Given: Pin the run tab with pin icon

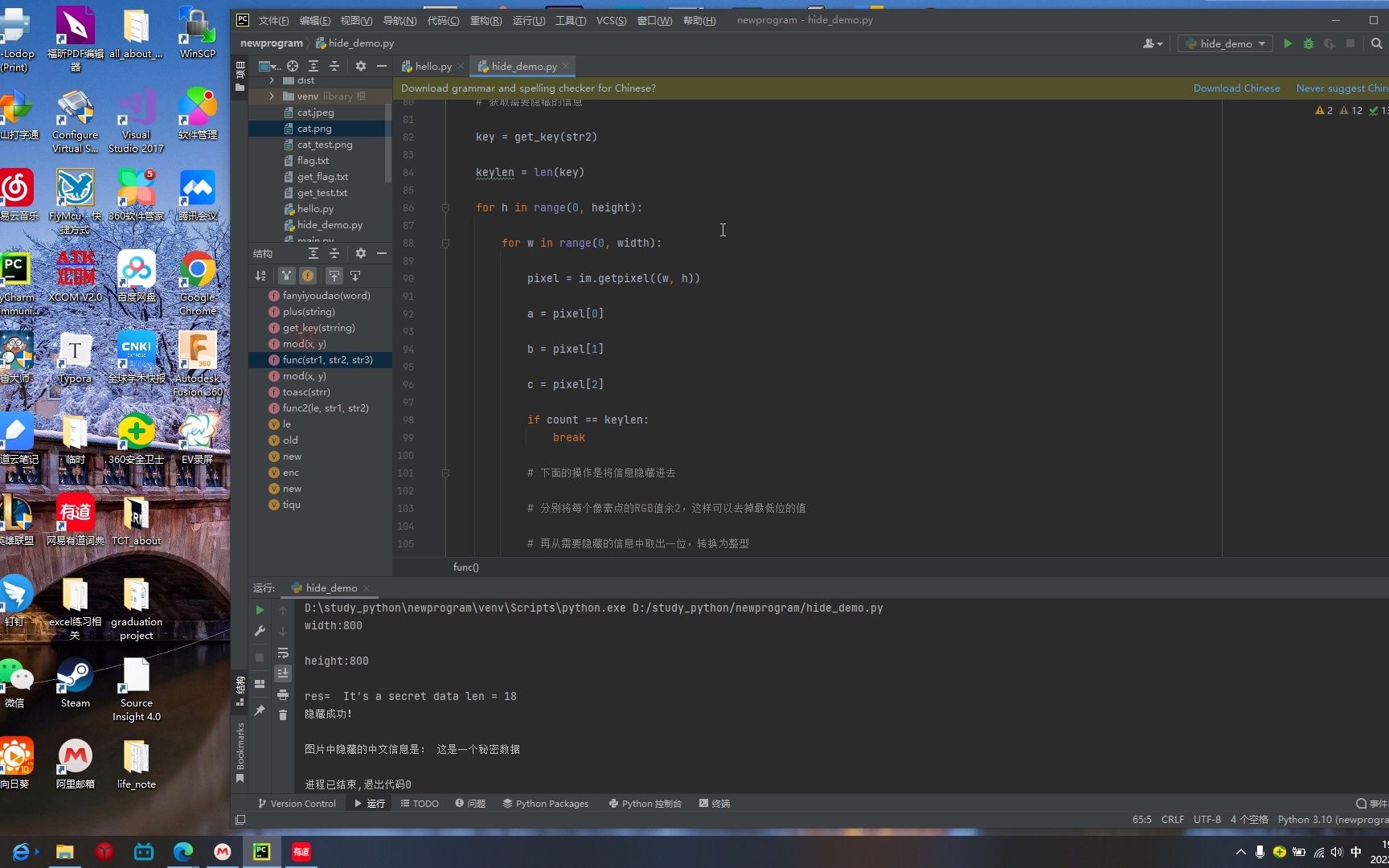Looking at the screenshot, I should 260,710.
